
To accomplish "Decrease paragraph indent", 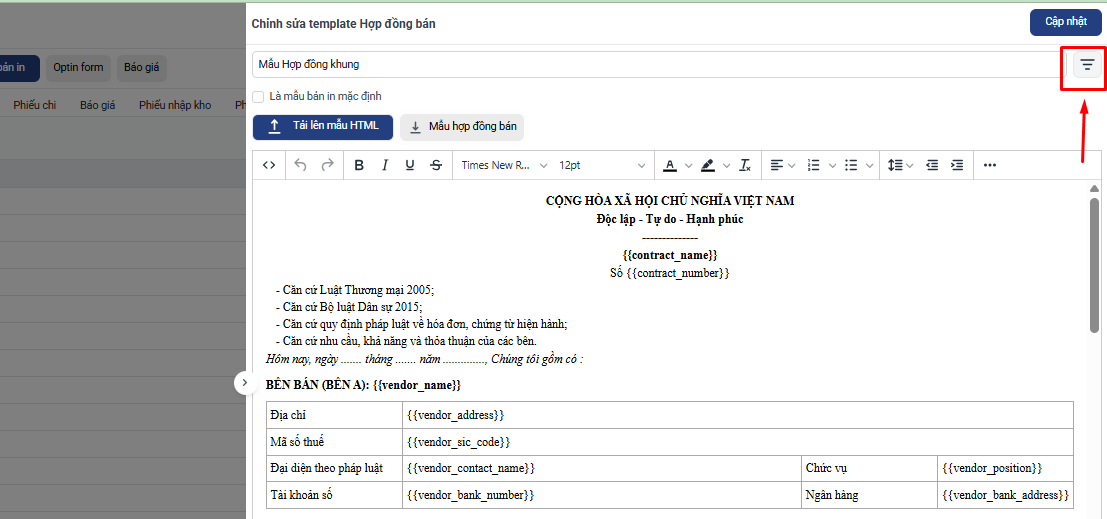I will click(x=932, y=165).
